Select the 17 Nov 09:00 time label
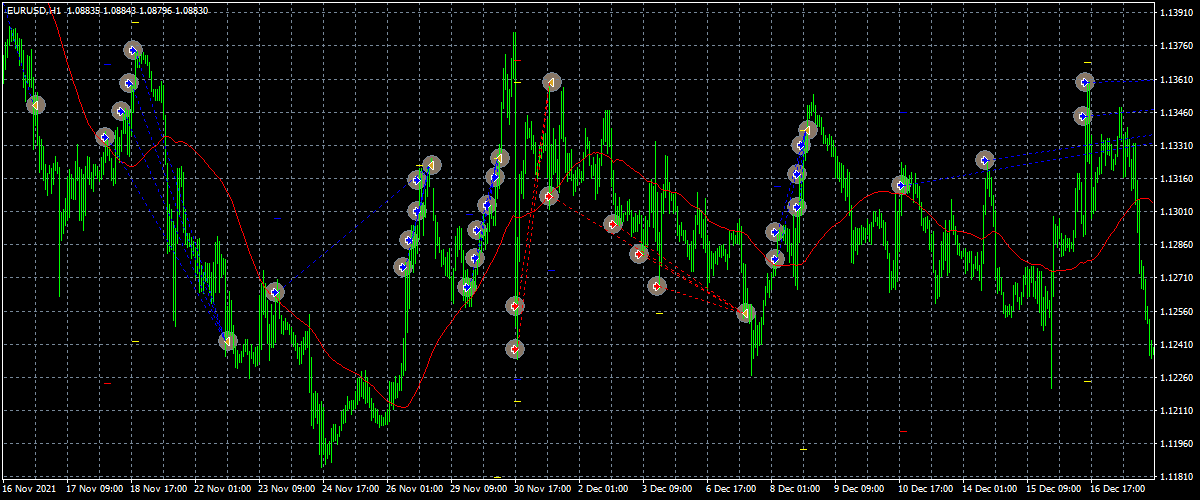This screenshot has height=500, width=1200. [95, 490]
